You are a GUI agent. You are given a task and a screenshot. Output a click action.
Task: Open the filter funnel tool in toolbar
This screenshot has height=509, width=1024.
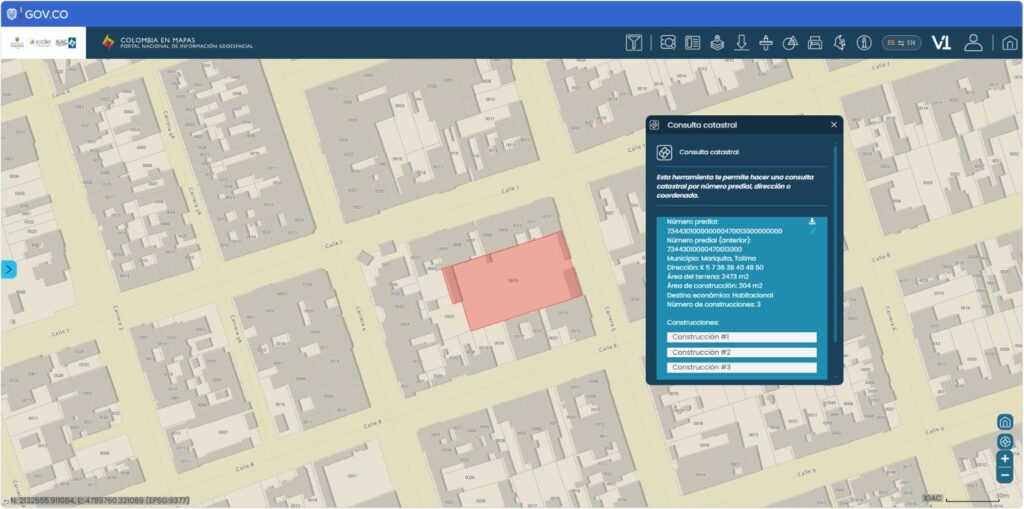click(x=633, y=43)
